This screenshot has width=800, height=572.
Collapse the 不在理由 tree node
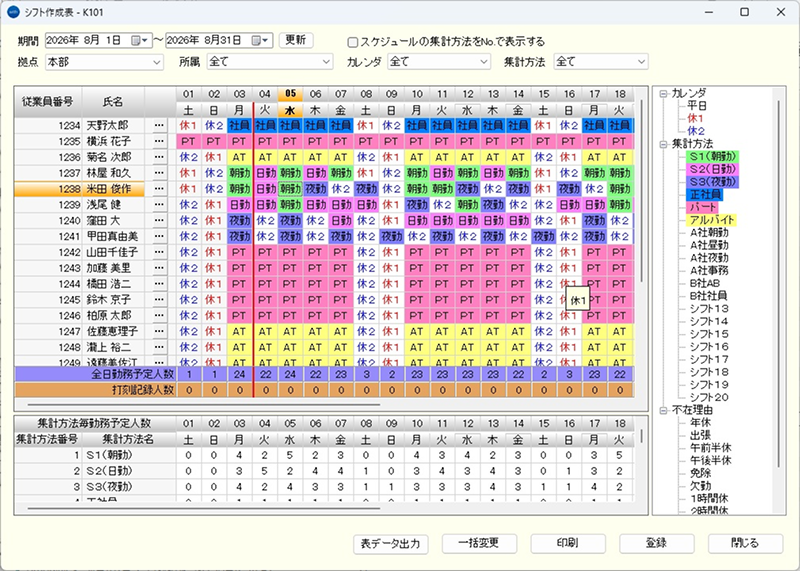663,410
